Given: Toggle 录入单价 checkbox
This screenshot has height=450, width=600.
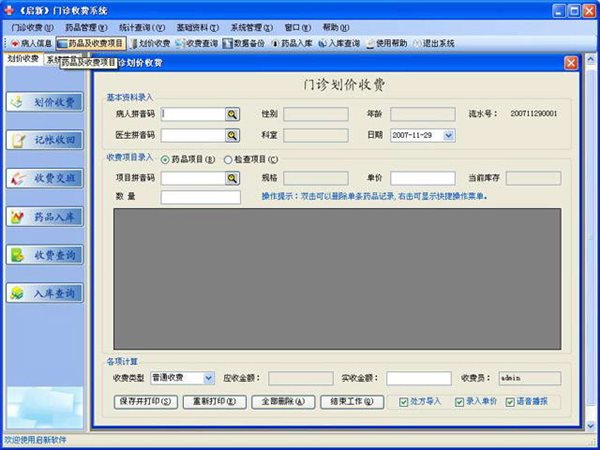Looking at the screenshot, I should click(x=459, y=402).
